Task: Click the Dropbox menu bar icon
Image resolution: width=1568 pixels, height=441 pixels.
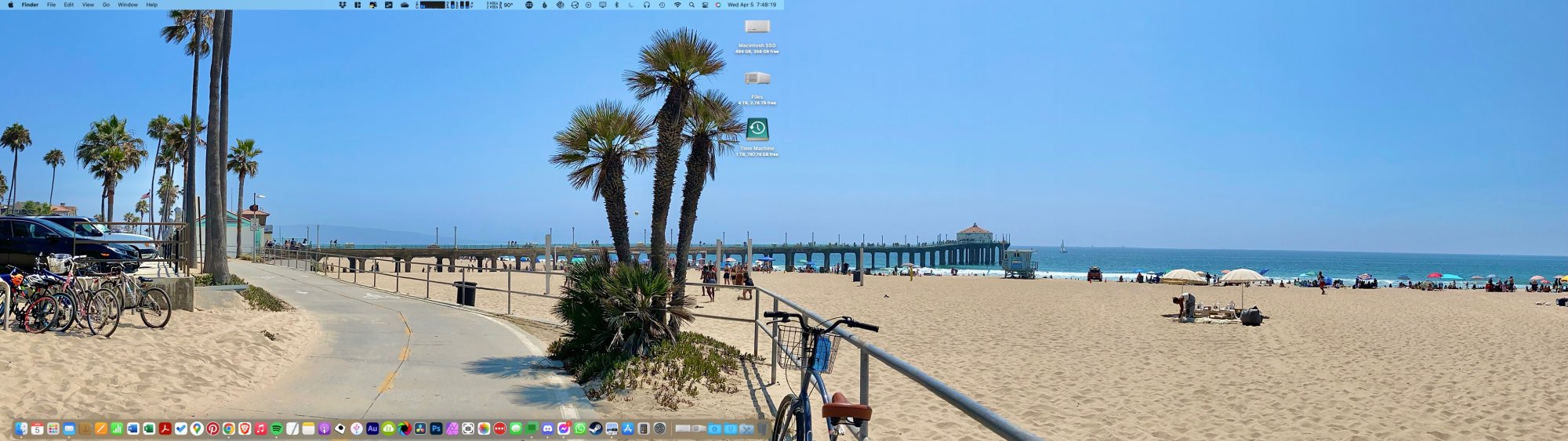Action: point(343,5)
